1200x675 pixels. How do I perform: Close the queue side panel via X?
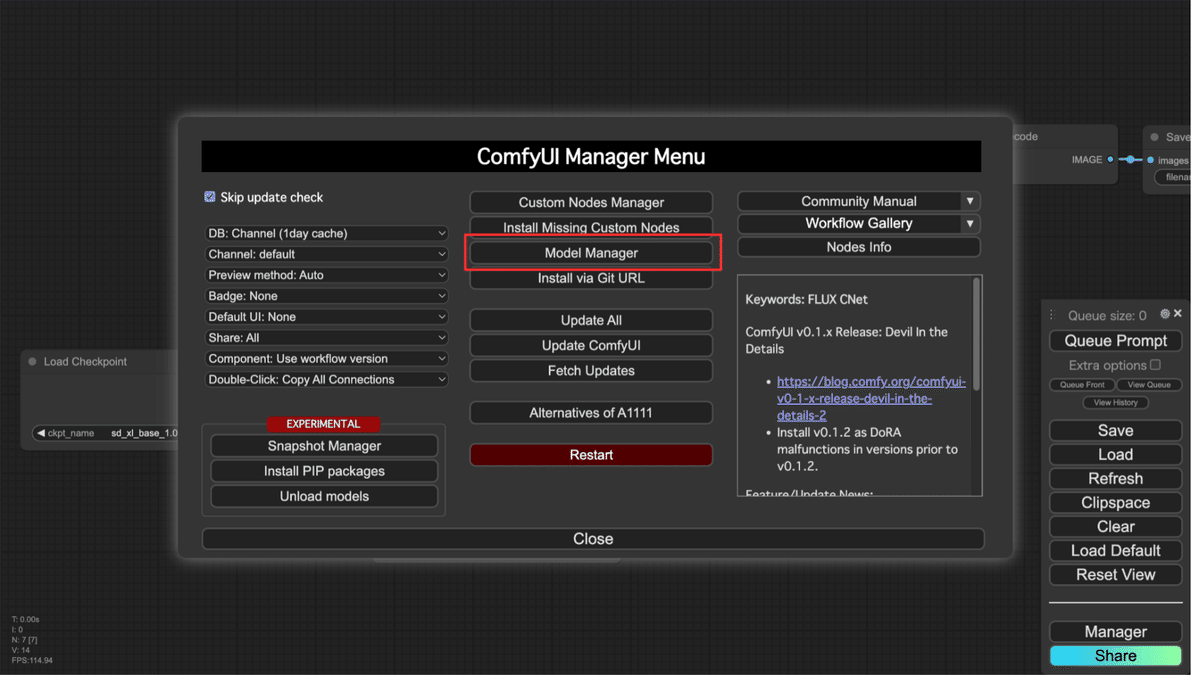[1178, 314]
